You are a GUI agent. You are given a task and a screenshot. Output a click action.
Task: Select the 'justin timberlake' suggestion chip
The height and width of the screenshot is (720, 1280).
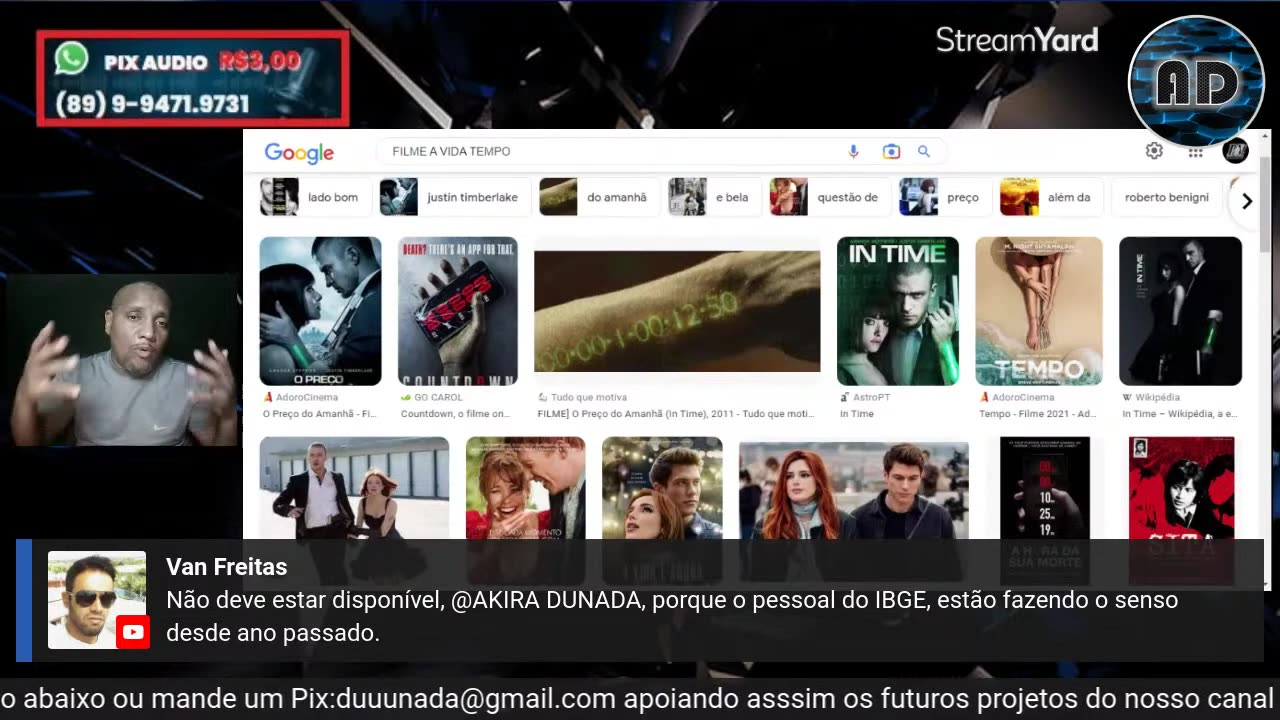pos(454,197)
